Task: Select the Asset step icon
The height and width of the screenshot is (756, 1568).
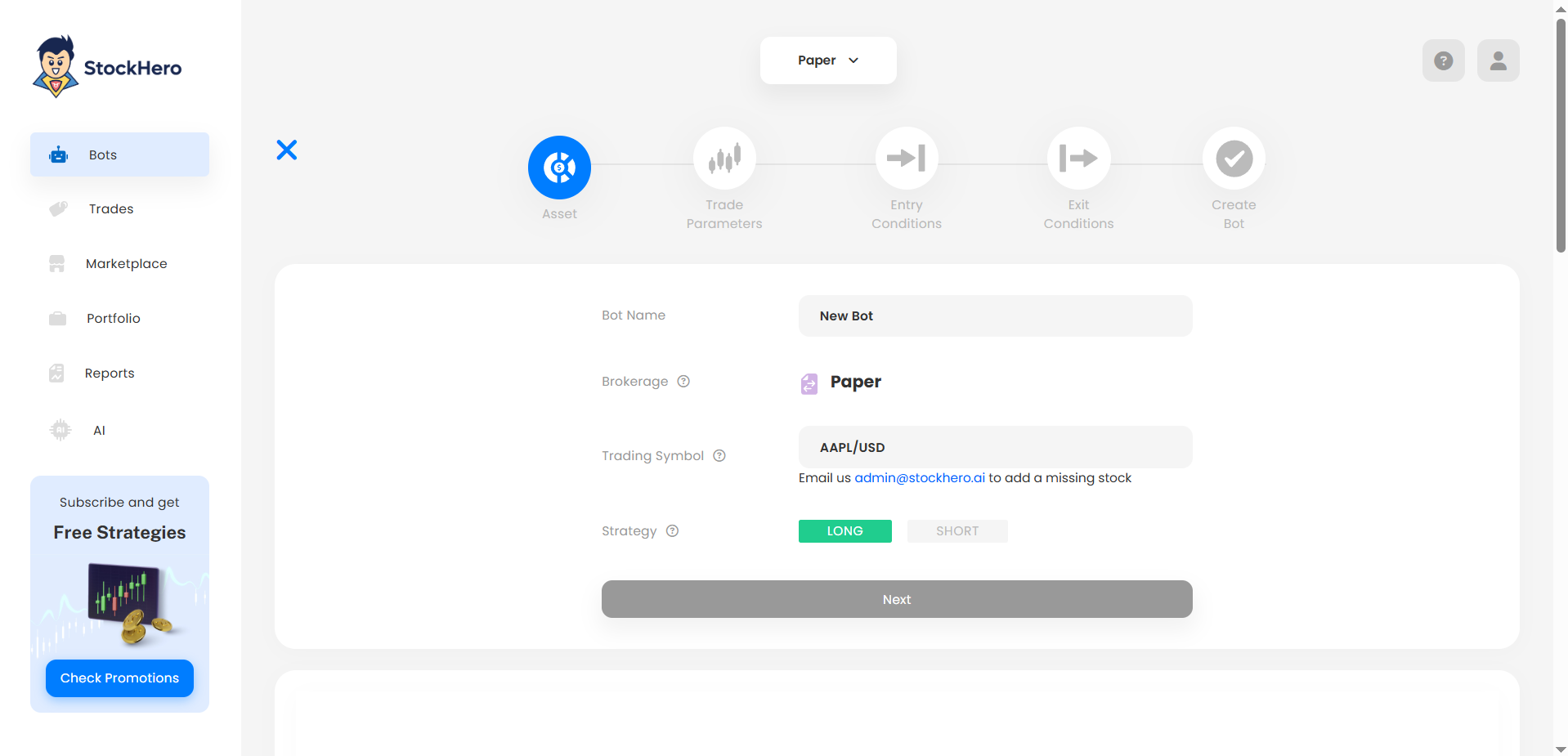Action: pos(559,168)
